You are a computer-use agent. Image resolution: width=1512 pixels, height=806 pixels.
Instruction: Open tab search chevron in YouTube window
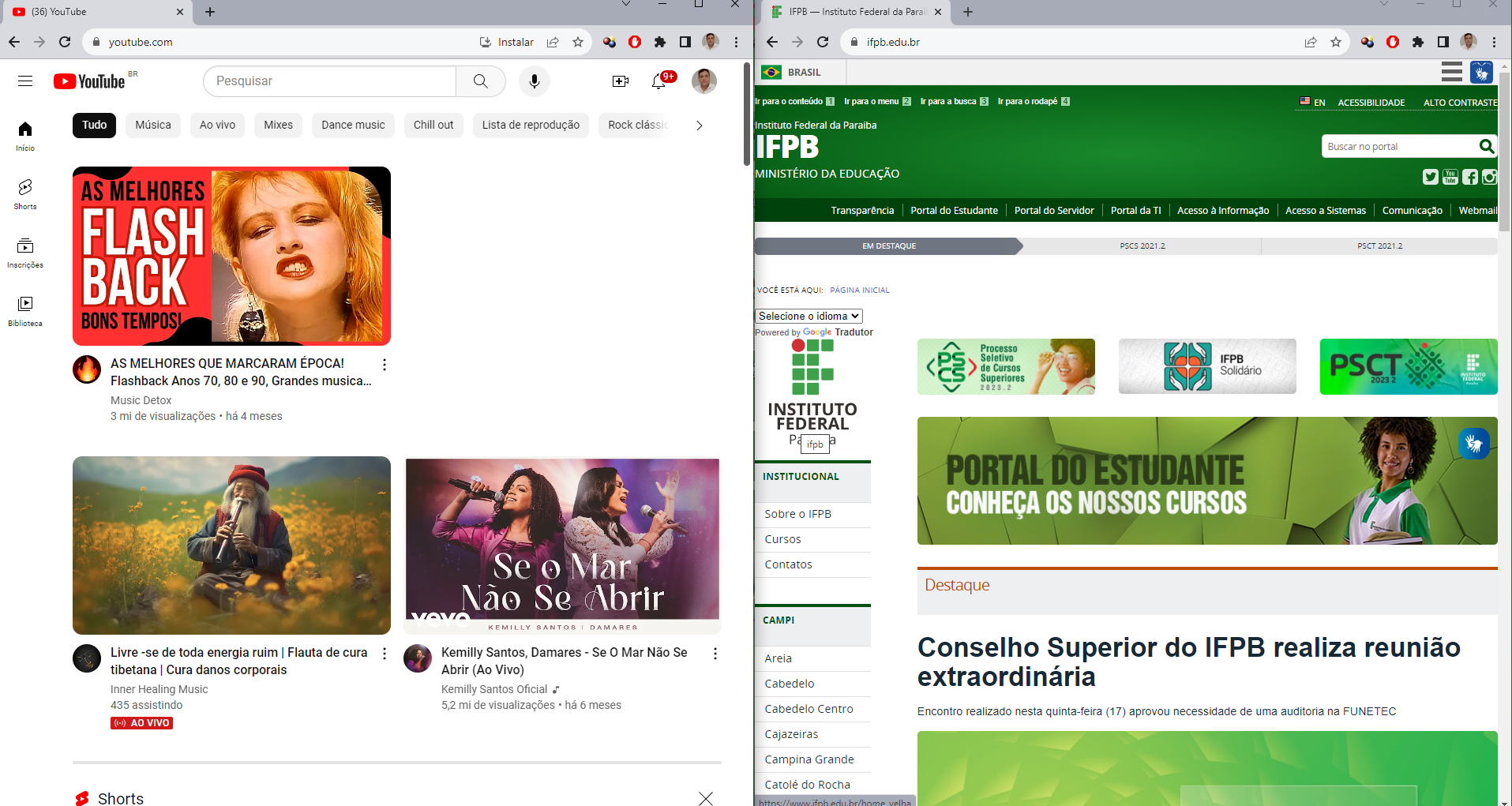click(x=626, y=5)
